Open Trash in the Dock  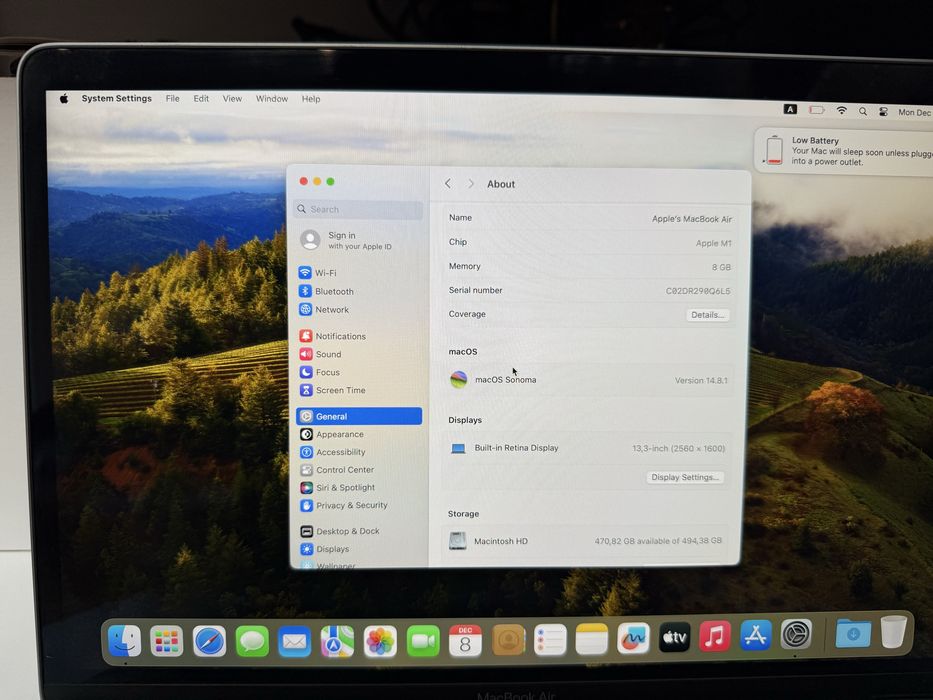pyautogui.click(x=893, y=632)
